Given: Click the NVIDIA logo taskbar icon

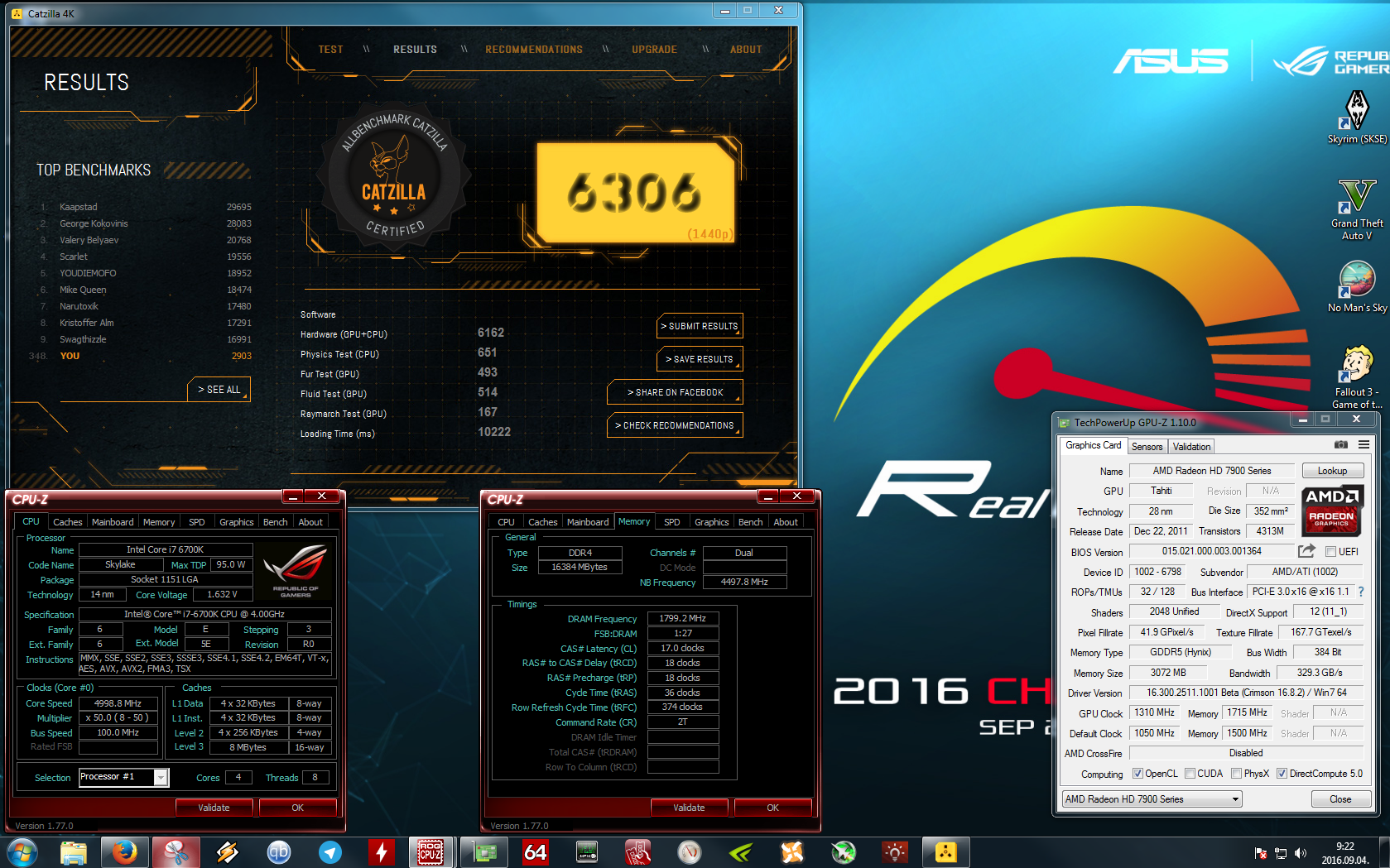Looking at the screenshot, I should tap(741, 852).
